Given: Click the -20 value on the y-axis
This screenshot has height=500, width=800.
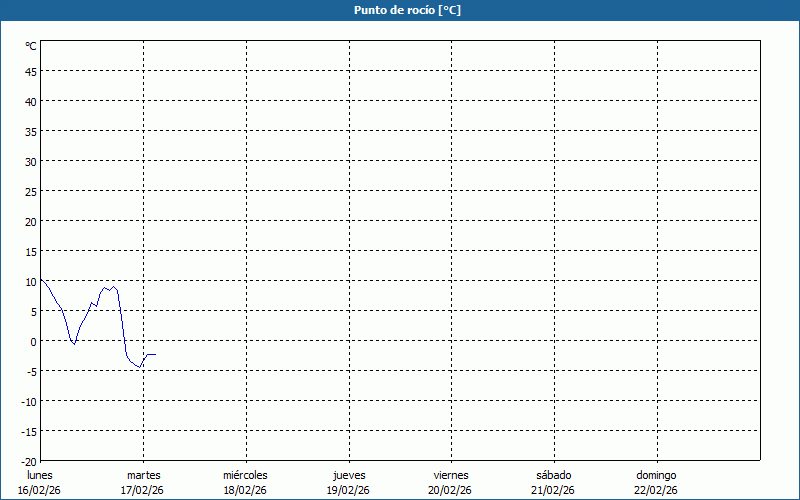Looking at the screenshot, I should click(29, 462).
